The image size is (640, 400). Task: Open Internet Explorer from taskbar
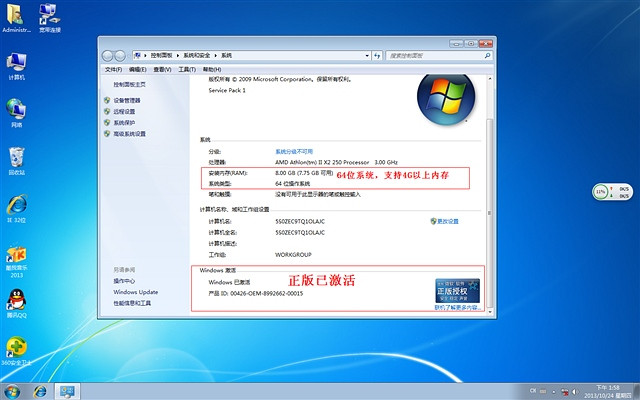[40, 391]
